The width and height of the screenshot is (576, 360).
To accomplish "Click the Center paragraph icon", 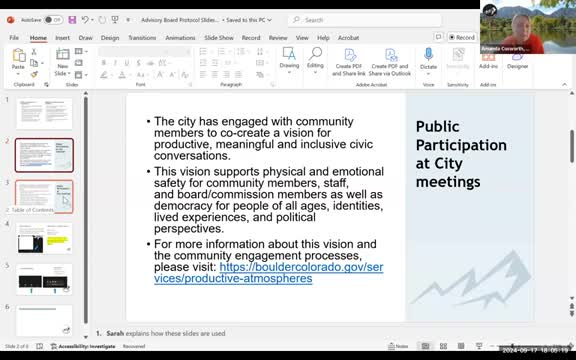I will (215, 75).
